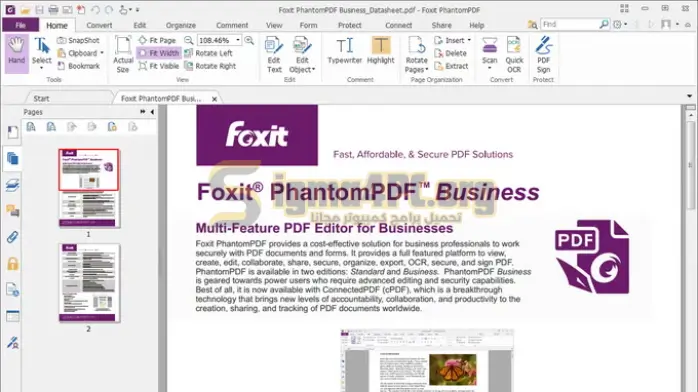Open the Help ribbon tab

476,25
